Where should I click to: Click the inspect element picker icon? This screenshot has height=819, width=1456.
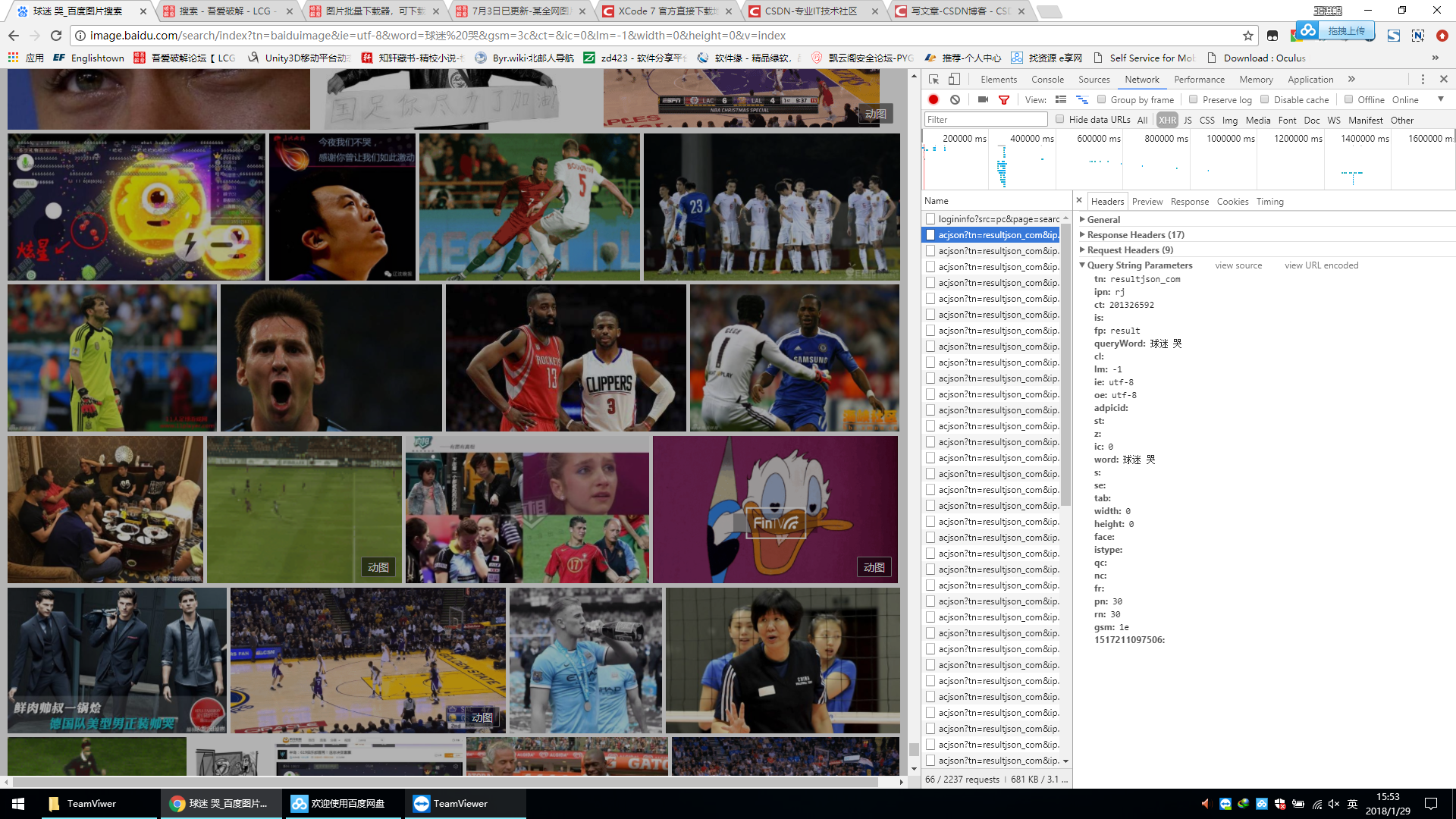[x=934, y=80]
